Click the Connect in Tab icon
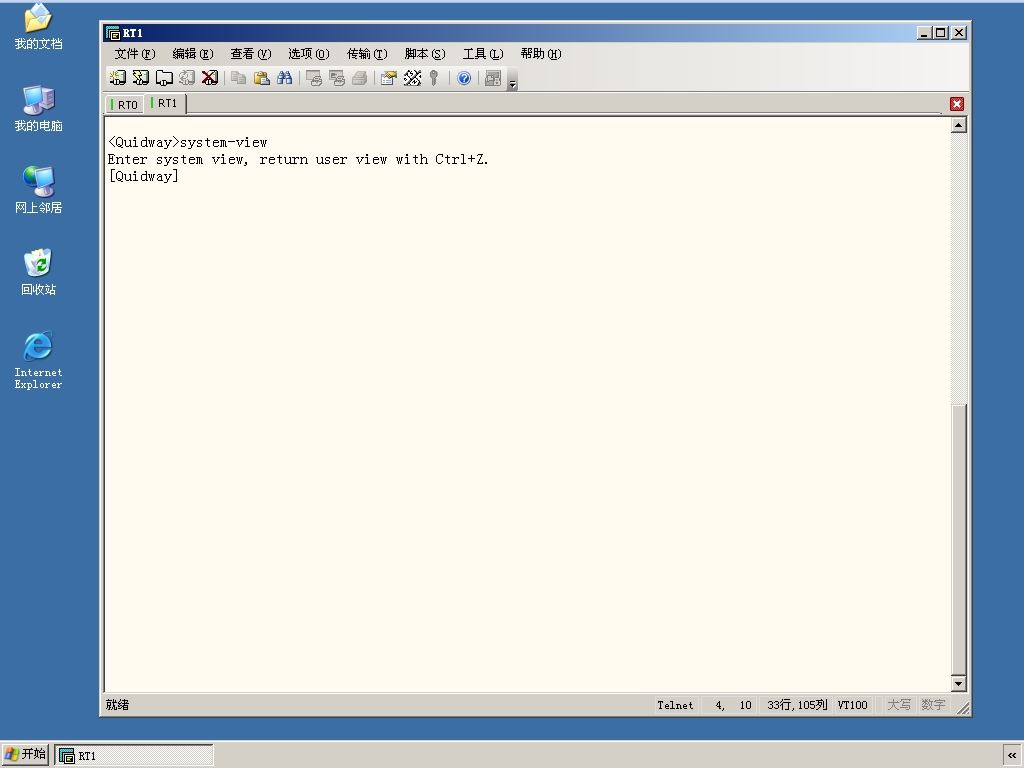The height and width of the screenshot is (768, 1024). coord(164,78)
